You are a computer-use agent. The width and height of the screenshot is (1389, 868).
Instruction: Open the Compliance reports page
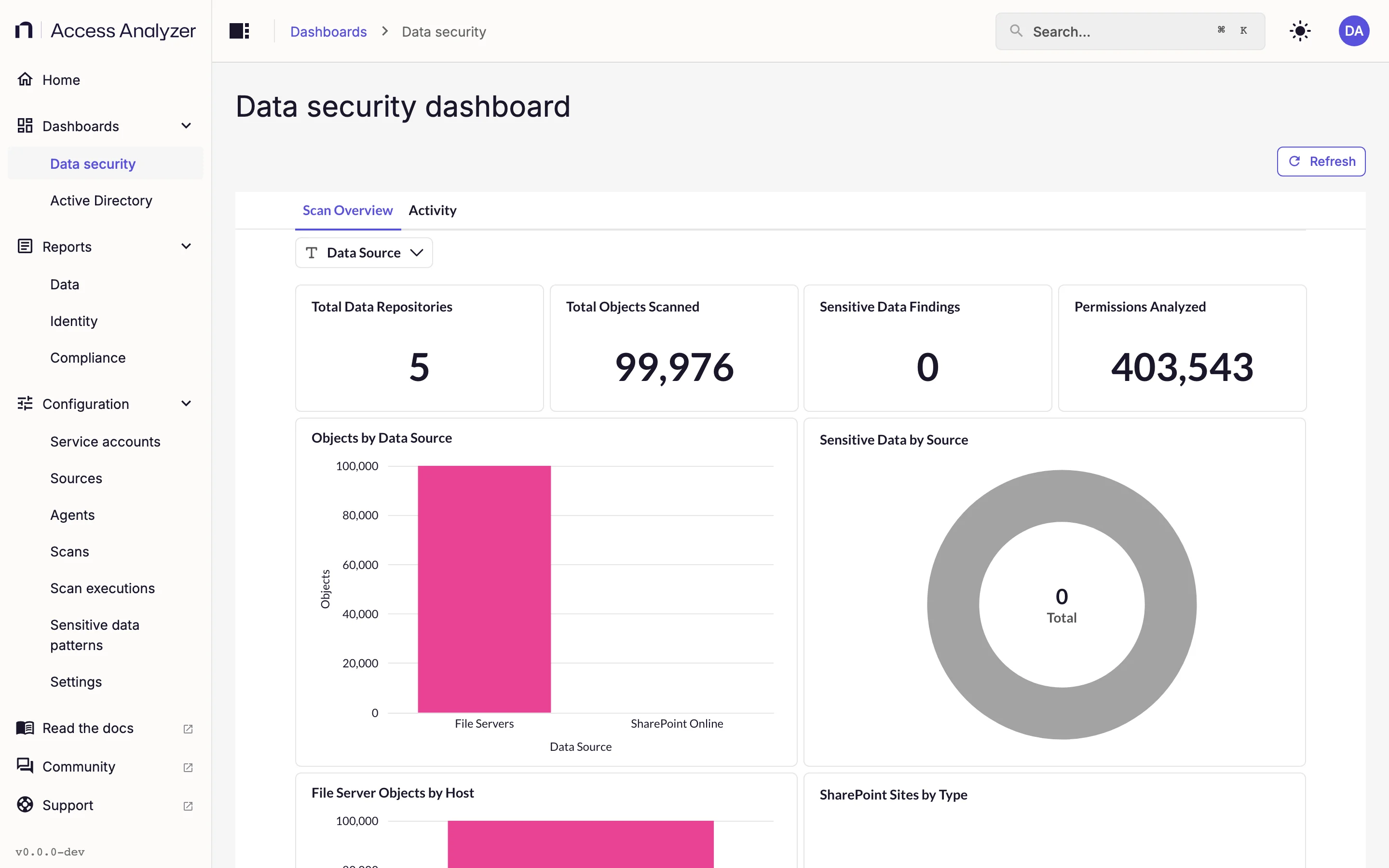click(x=88, y=358)
